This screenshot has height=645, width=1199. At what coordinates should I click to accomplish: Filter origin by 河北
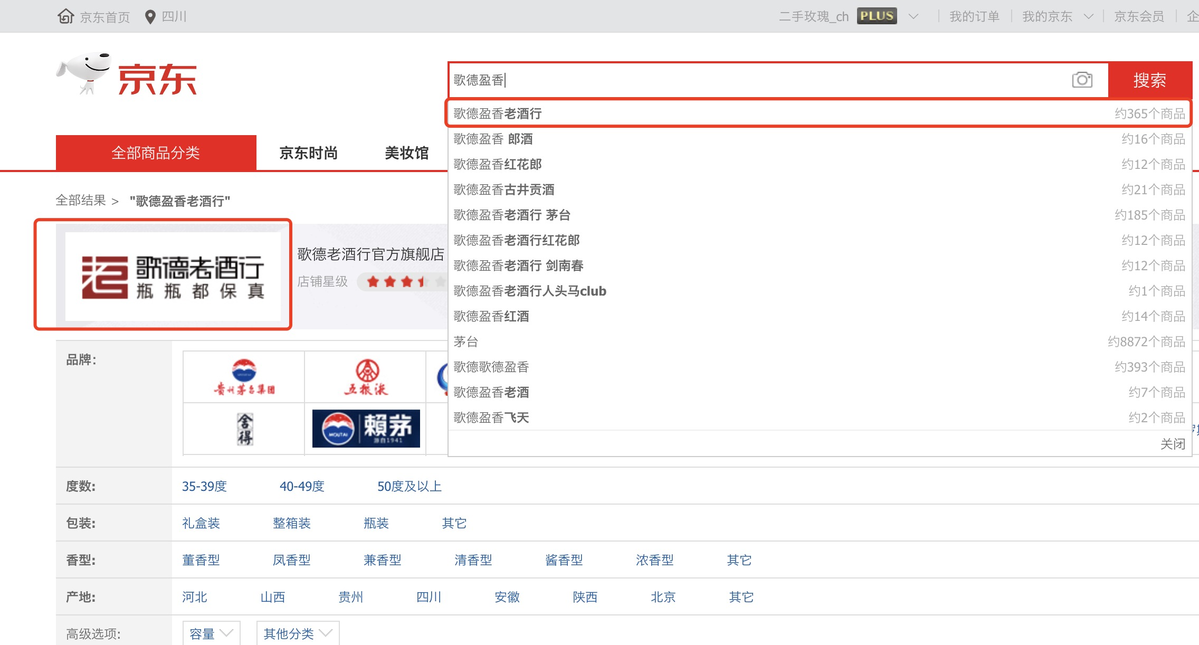194,597
